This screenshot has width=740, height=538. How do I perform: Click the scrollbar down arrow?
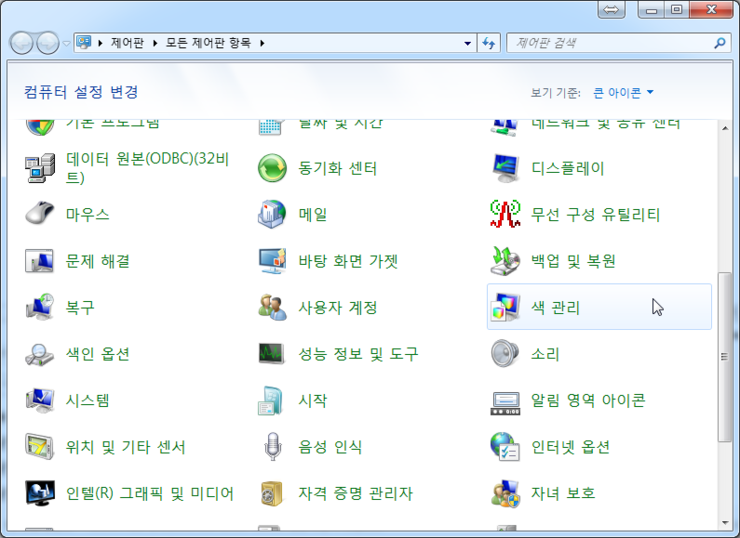point(725,522)
